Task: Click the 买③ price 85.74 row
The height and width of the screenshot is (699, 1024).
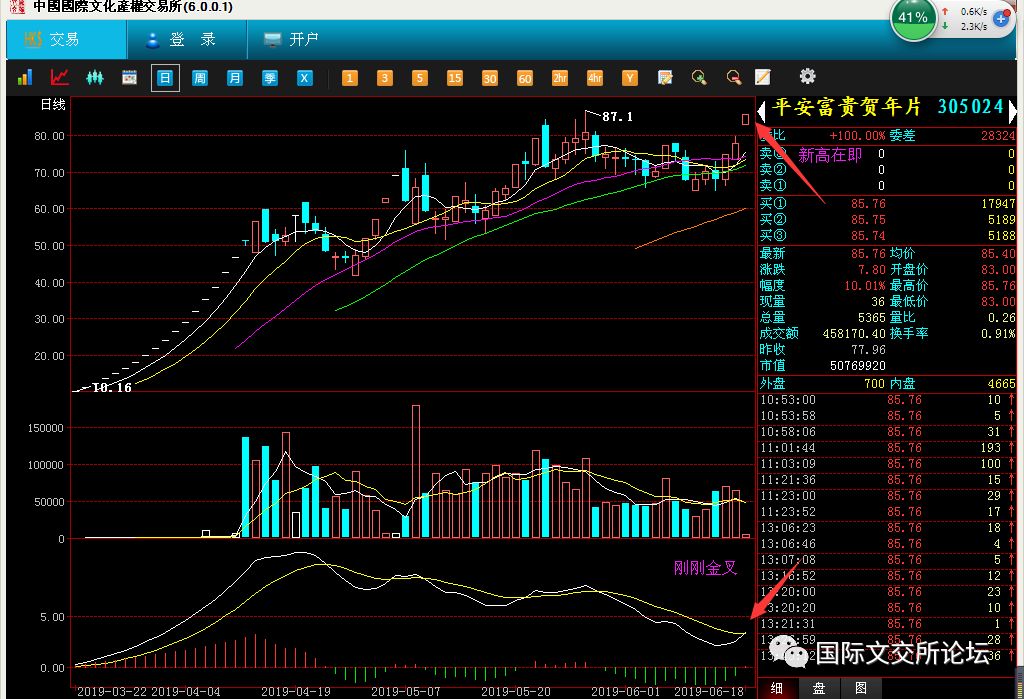Action: 887,235
